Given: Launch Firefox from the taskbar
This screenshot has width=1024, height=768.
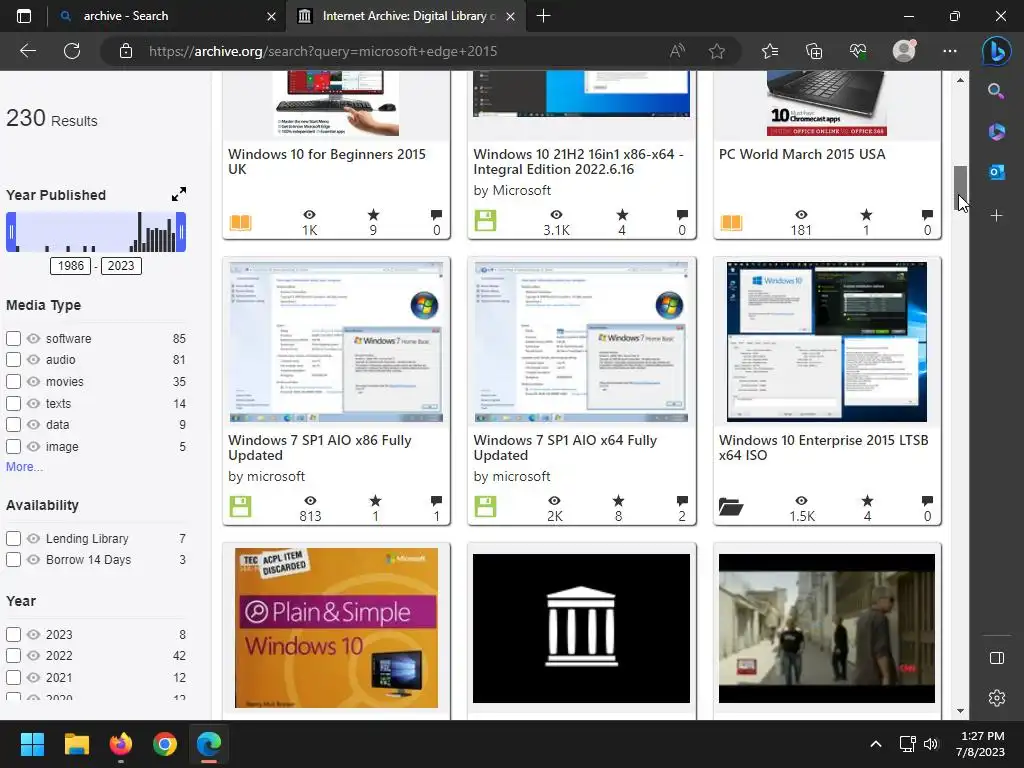Looking at the screenshot, I should point(120,744).
